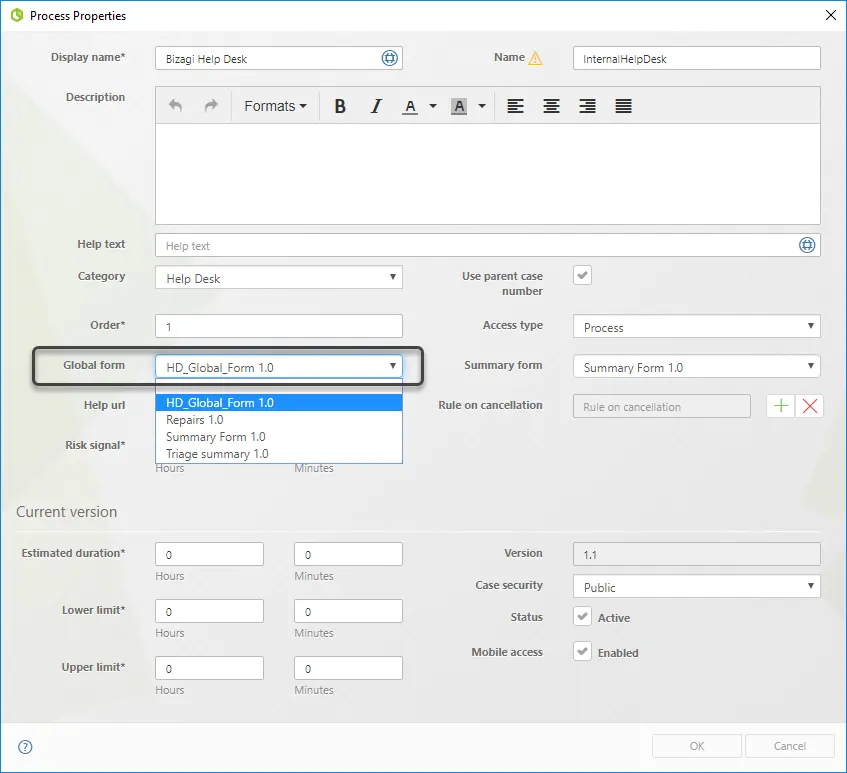This screenshot has height=773, width=847.
Task: Align the description text right
Action: coord(587,106)
